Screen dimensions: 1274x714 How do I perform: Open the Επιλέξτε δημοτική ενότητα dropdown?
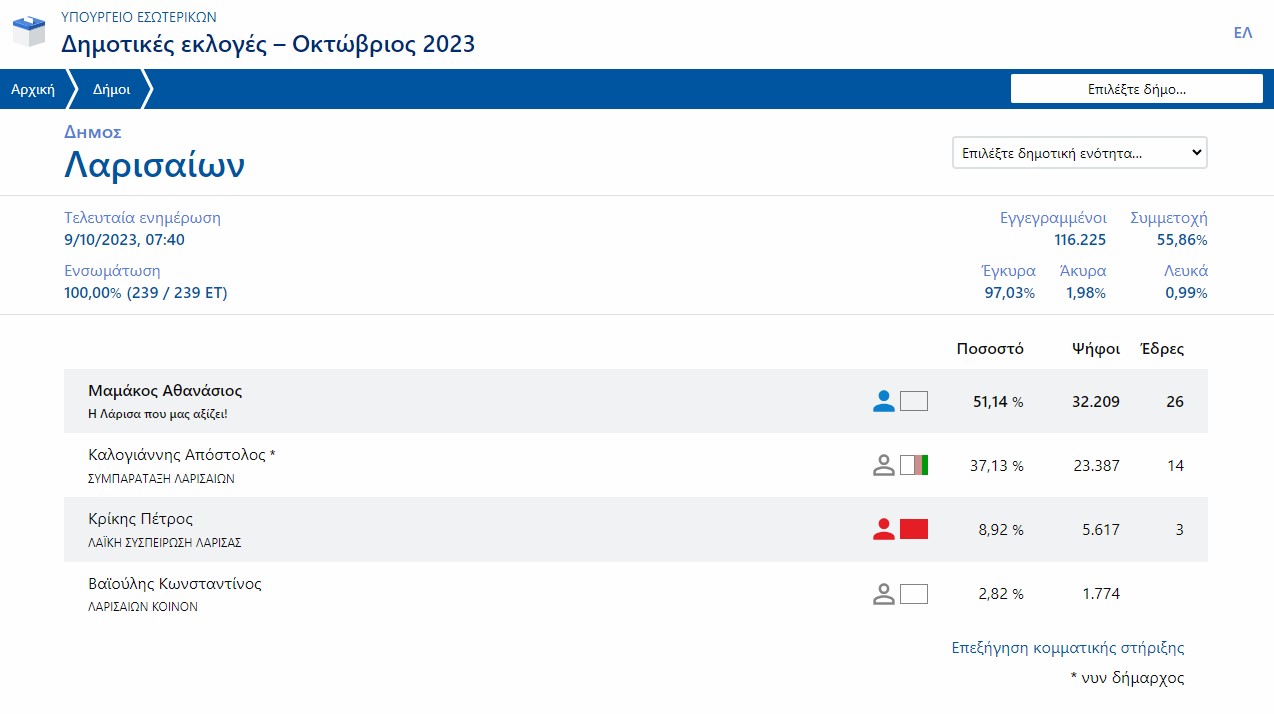point(1079,153)
